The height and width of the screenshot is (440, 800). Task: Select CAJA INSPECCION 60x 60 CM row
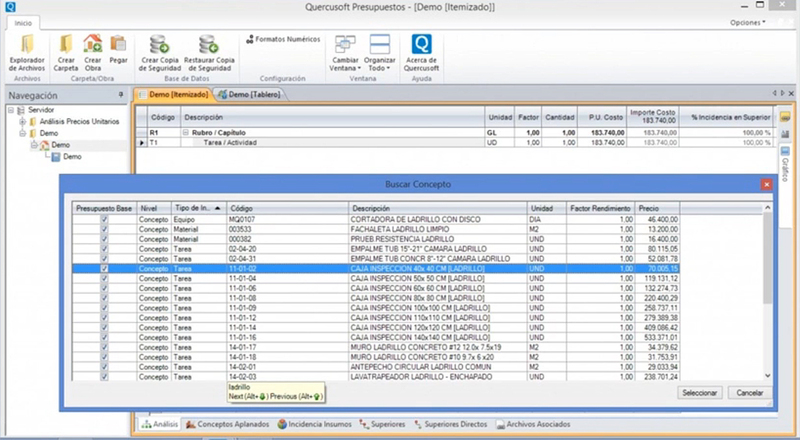point(376,288)
